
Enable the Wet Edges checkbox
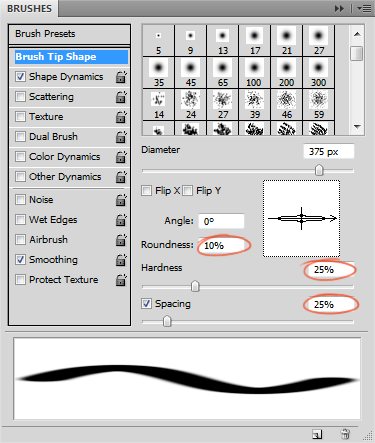pyautogui.click(x=20, y=220)
